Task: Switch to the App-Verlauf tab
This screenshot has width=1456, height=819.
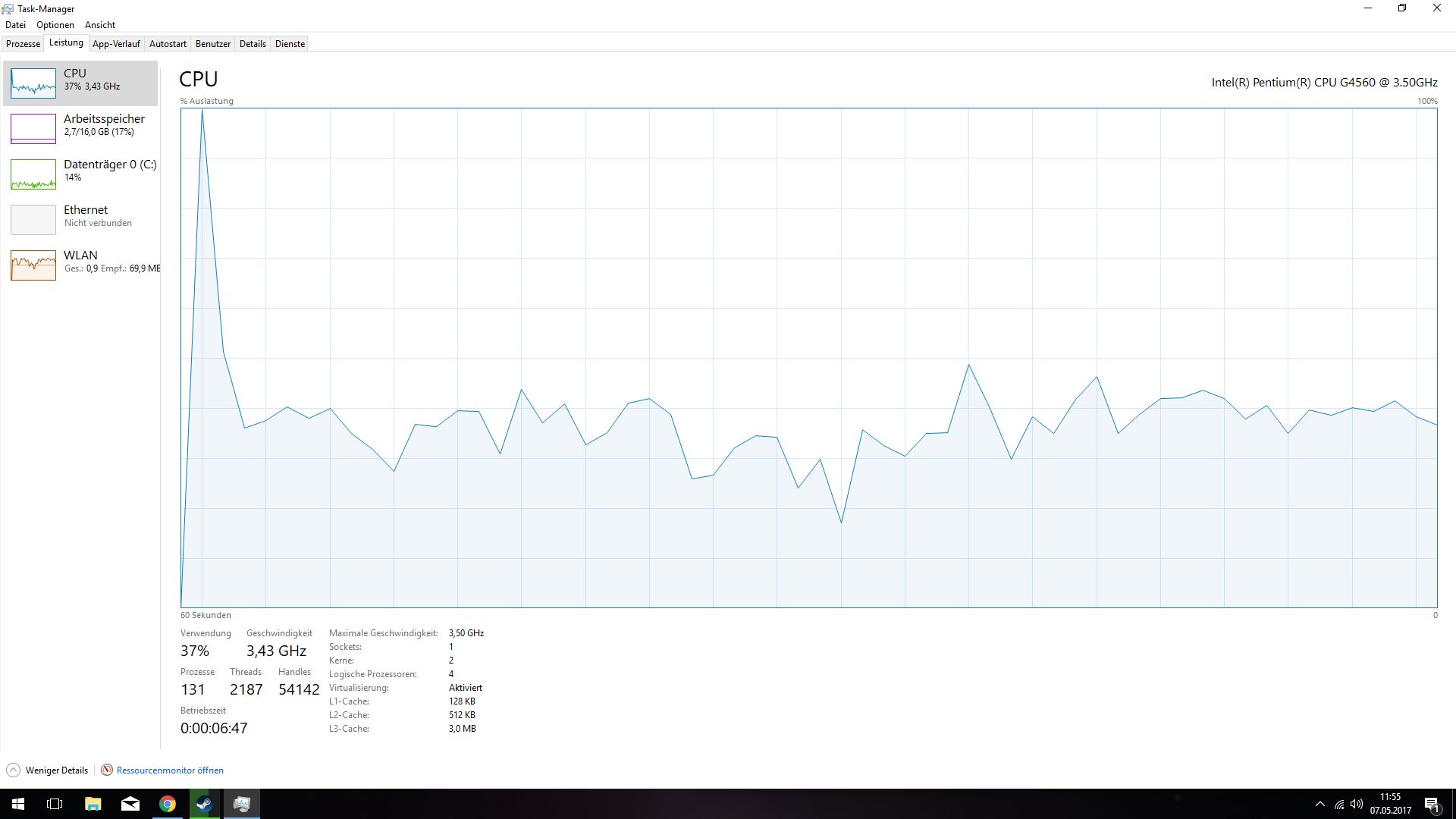Action: click(116, 44)
